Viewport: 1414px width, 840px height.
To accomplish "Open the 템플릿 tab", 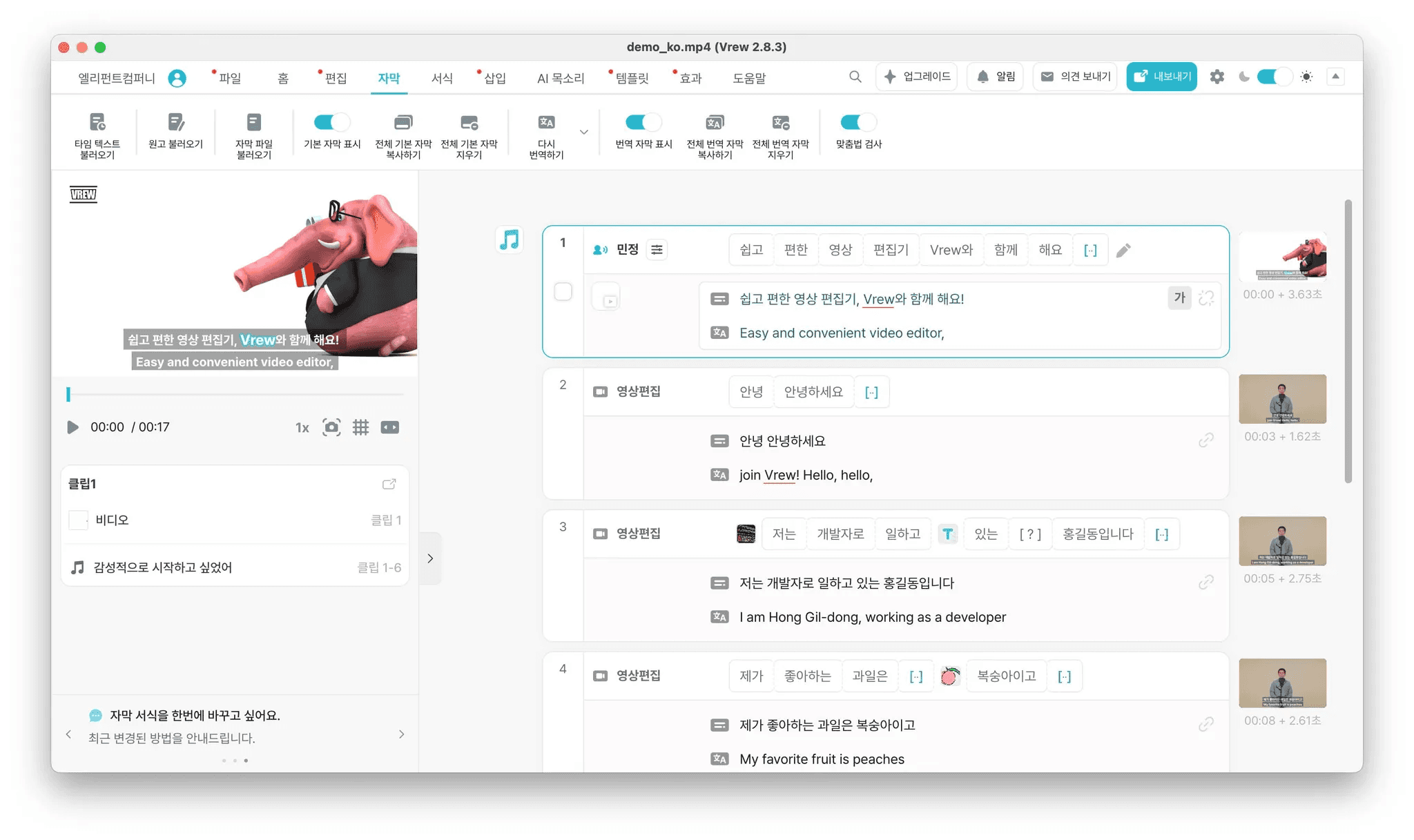I will (632, 78).
